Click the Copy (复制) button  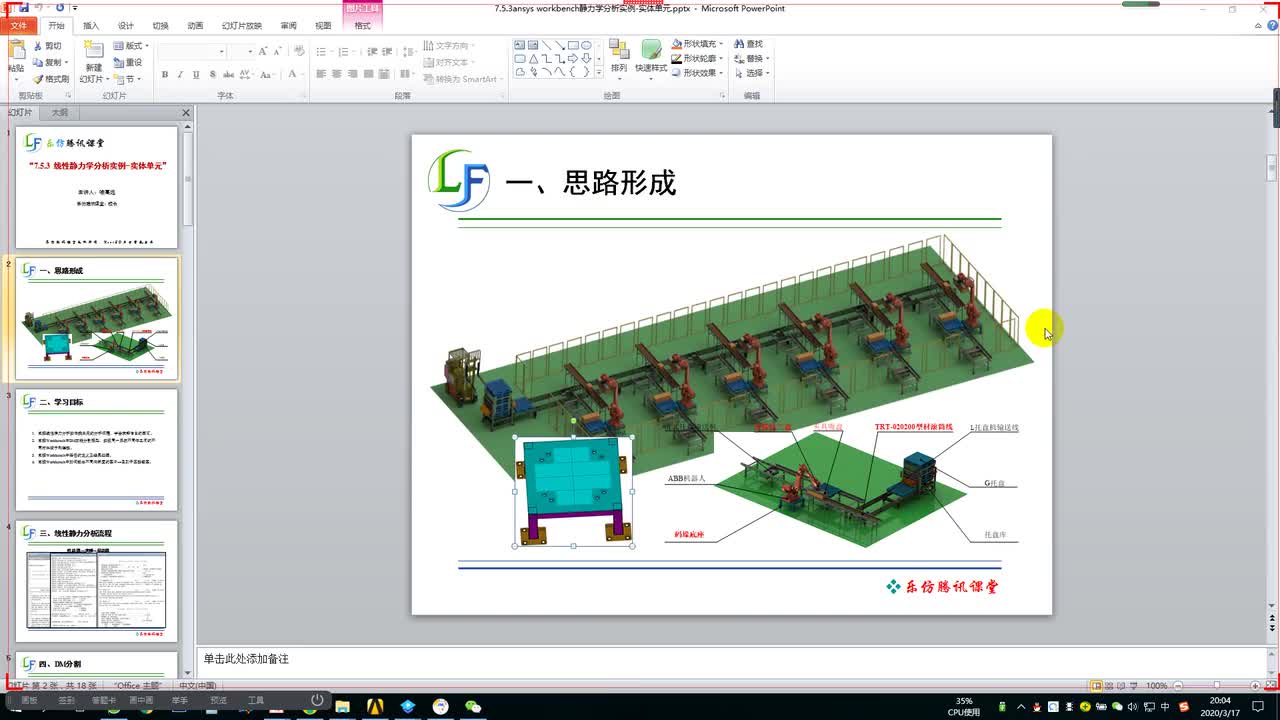[x=50, y=62]
